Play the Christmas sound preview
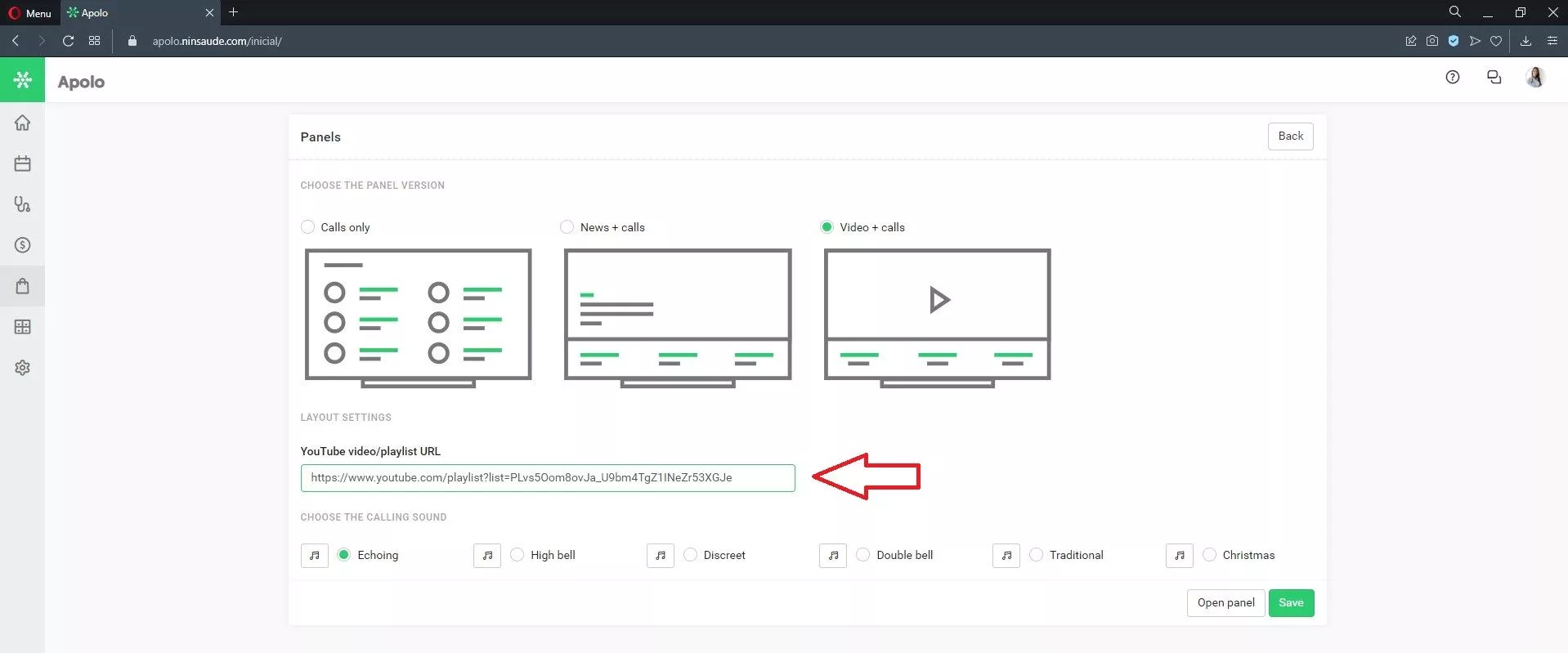 pyautogui.click(x=1180, y=556)
